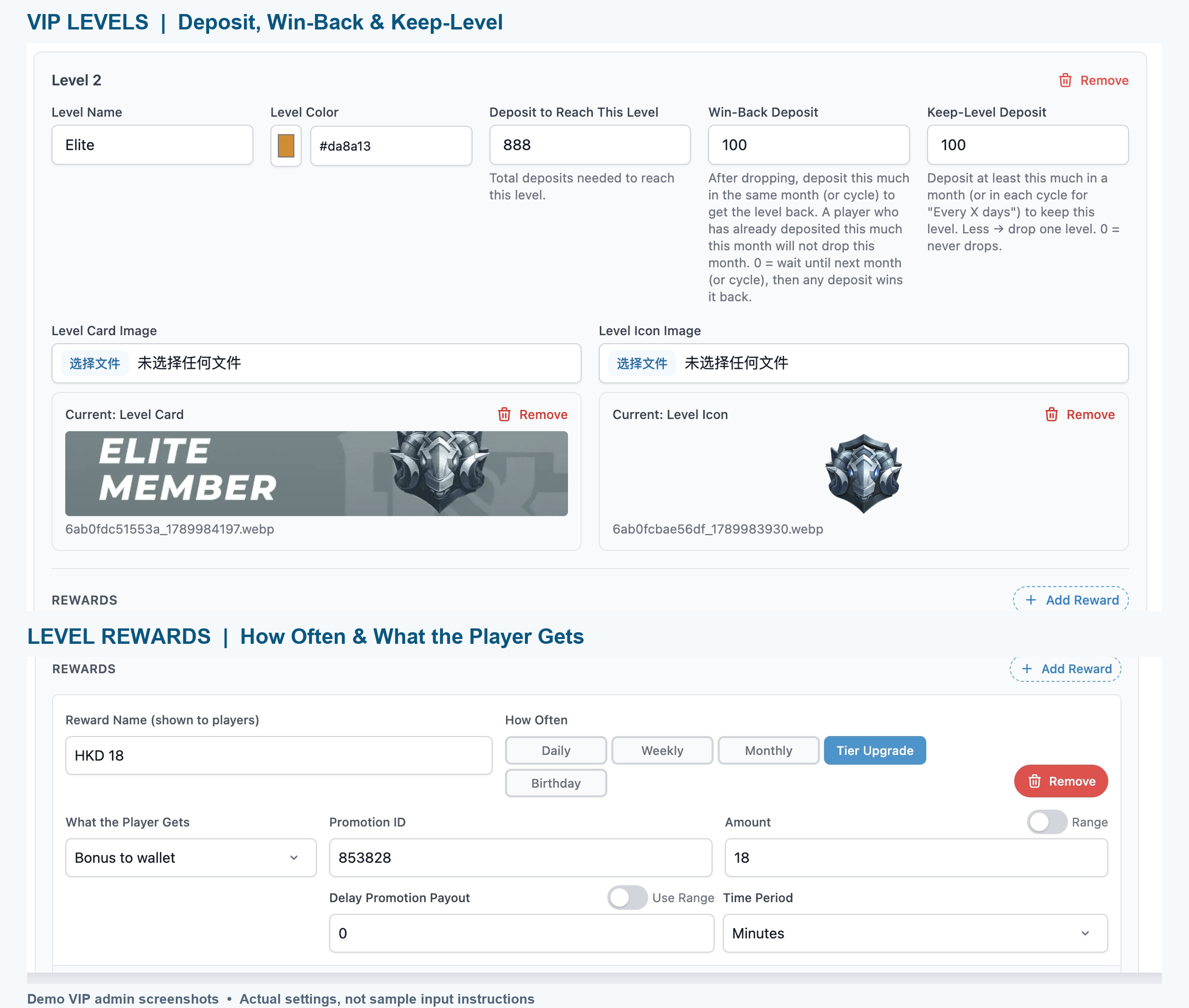Click trash icon in the red Remove button

coord(1035,781)
